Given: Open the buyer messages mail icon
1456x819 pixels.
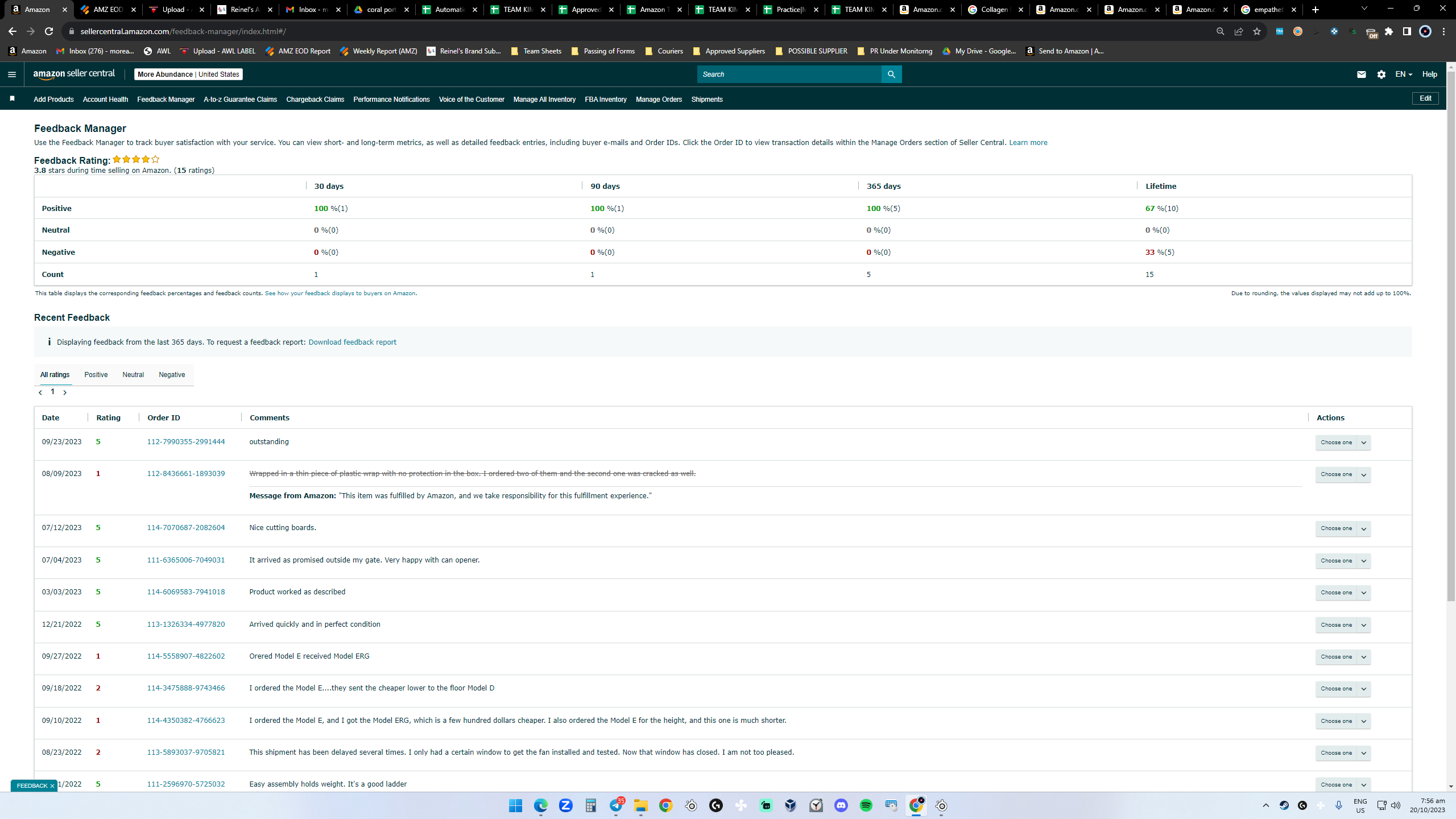Looking at the screenshot, I should (1362, 75).
